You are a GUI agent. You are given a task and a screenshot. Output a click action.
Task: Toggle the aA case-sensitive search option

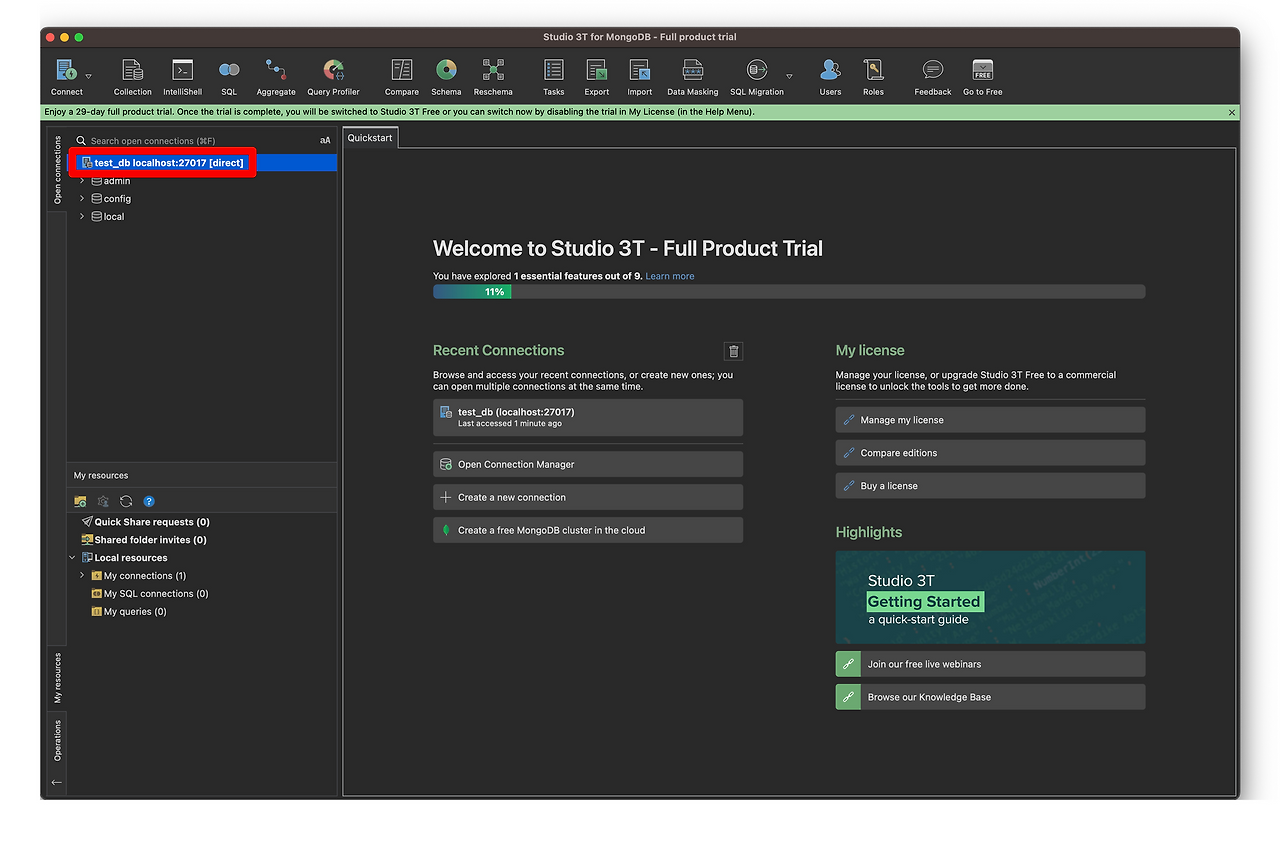click(x=325, y=141)
